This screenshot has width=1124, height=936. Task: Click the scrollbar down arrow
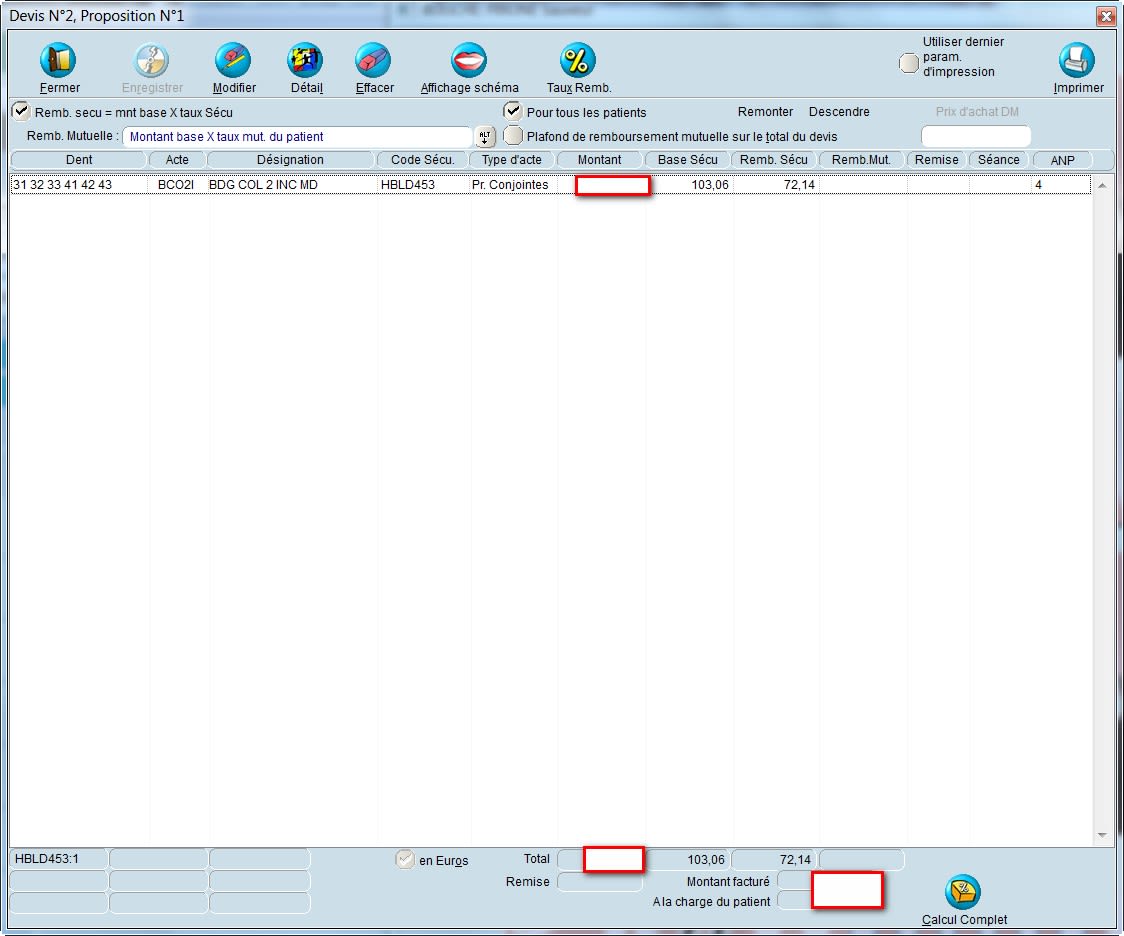click(1102, 835)
